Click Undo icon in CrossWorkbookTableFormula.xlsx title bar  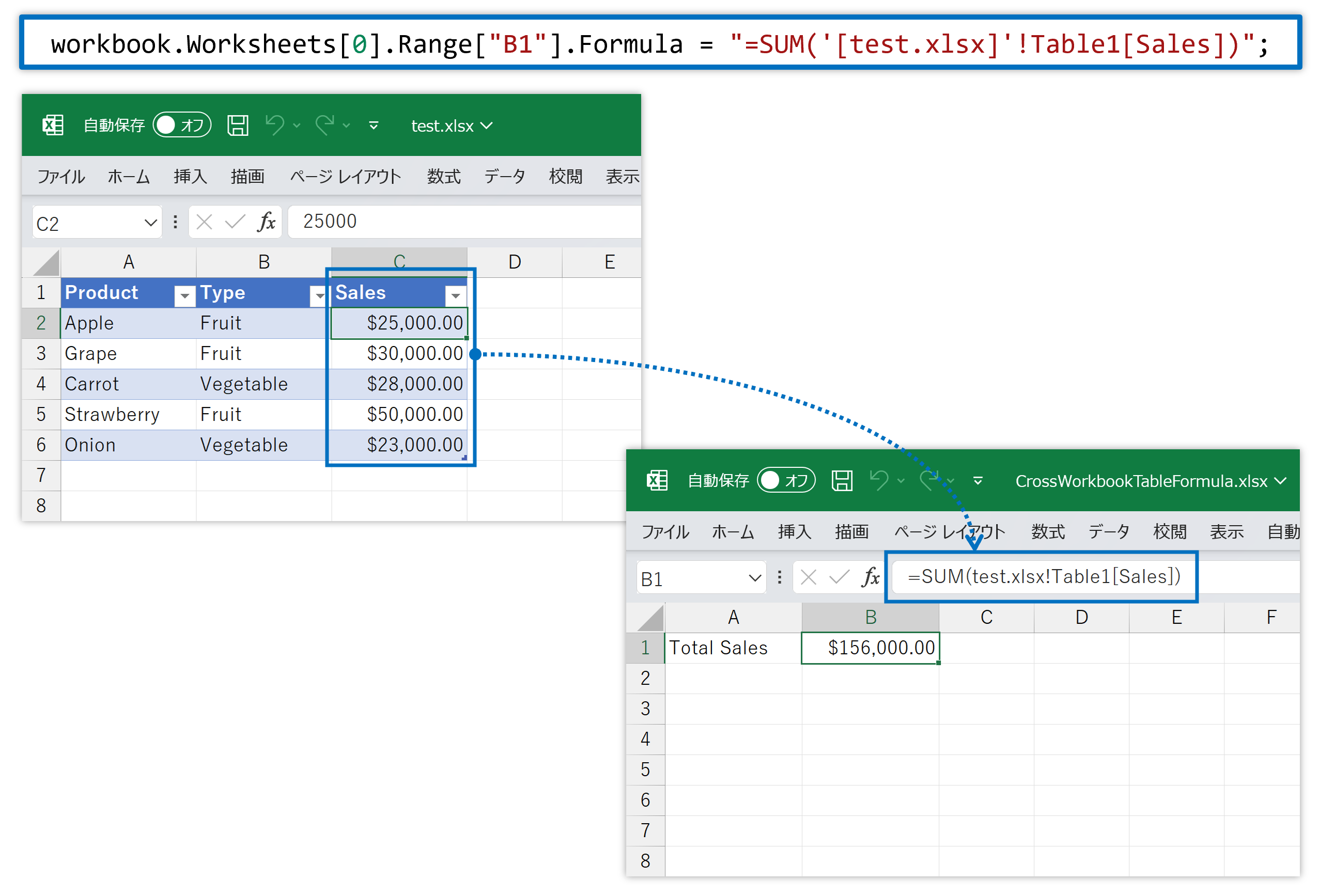coord(879,480)
